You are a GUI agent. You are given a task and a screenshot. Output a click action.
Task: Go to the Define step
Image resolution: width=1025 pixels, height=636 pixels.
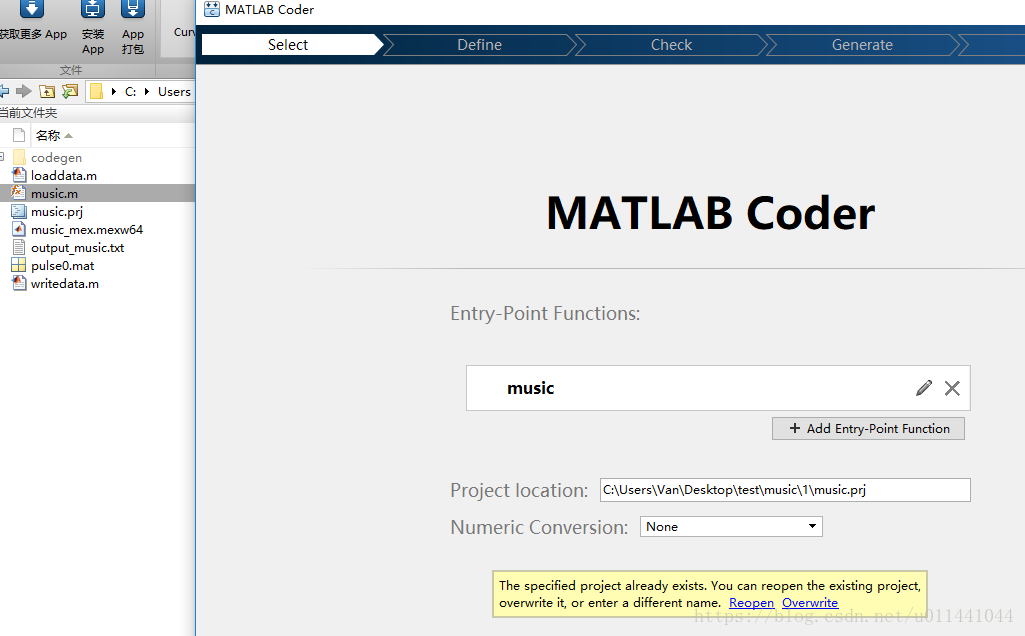tap(479, 44)
